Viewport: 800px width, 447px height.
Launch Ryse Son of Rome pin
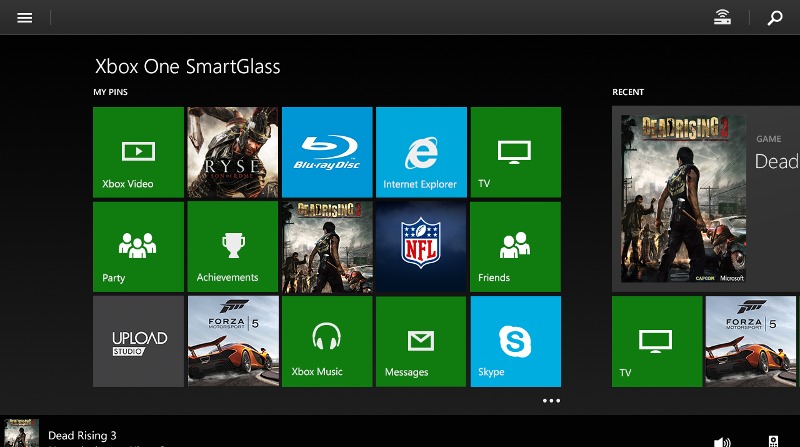click(x=233, y=152)
